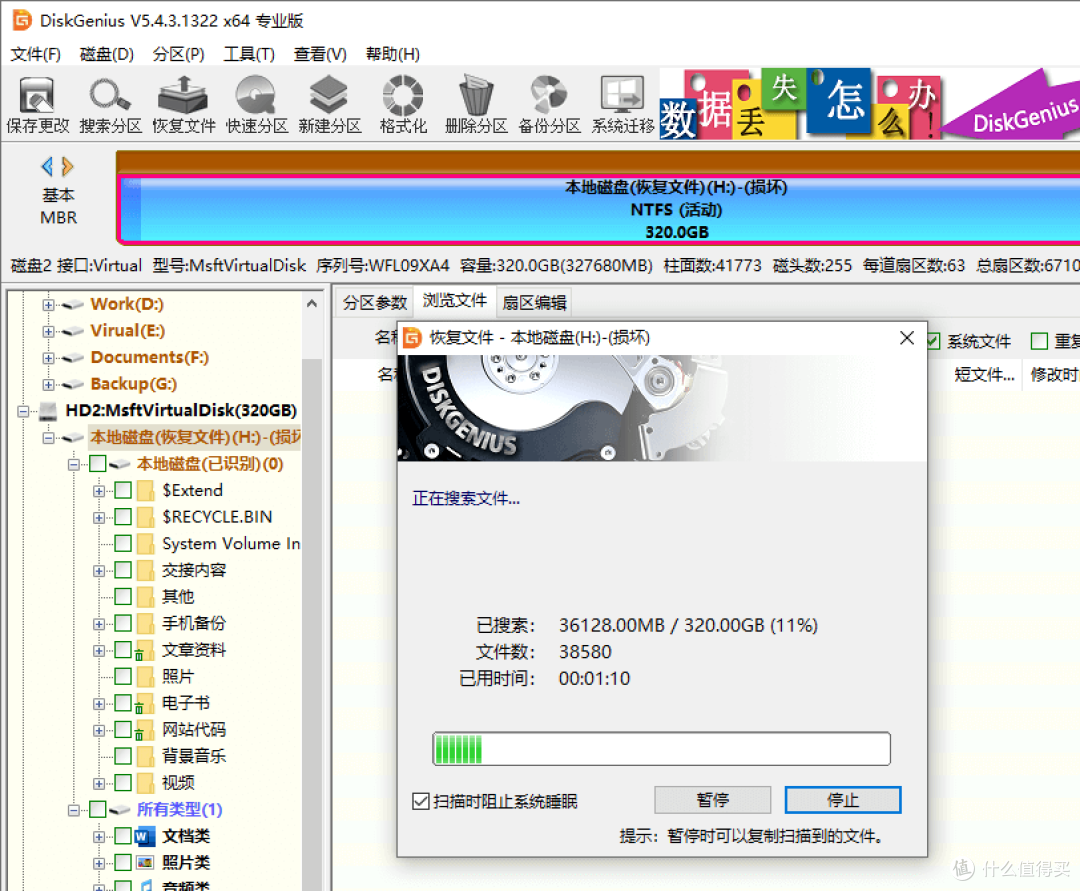Click the 背景音乐 folder icon
This screenshot has height=891, width=1080.
(145, 757)
